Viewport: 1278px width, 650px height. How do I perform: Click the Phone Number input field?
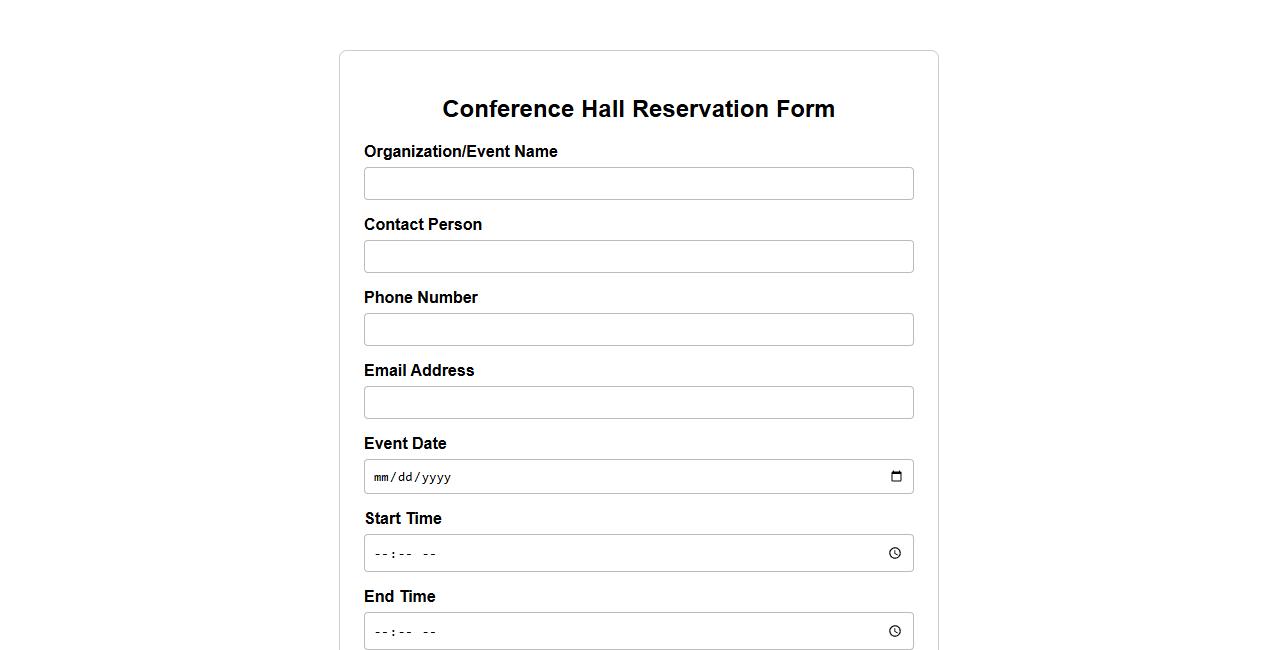click(x=638, y=329)
